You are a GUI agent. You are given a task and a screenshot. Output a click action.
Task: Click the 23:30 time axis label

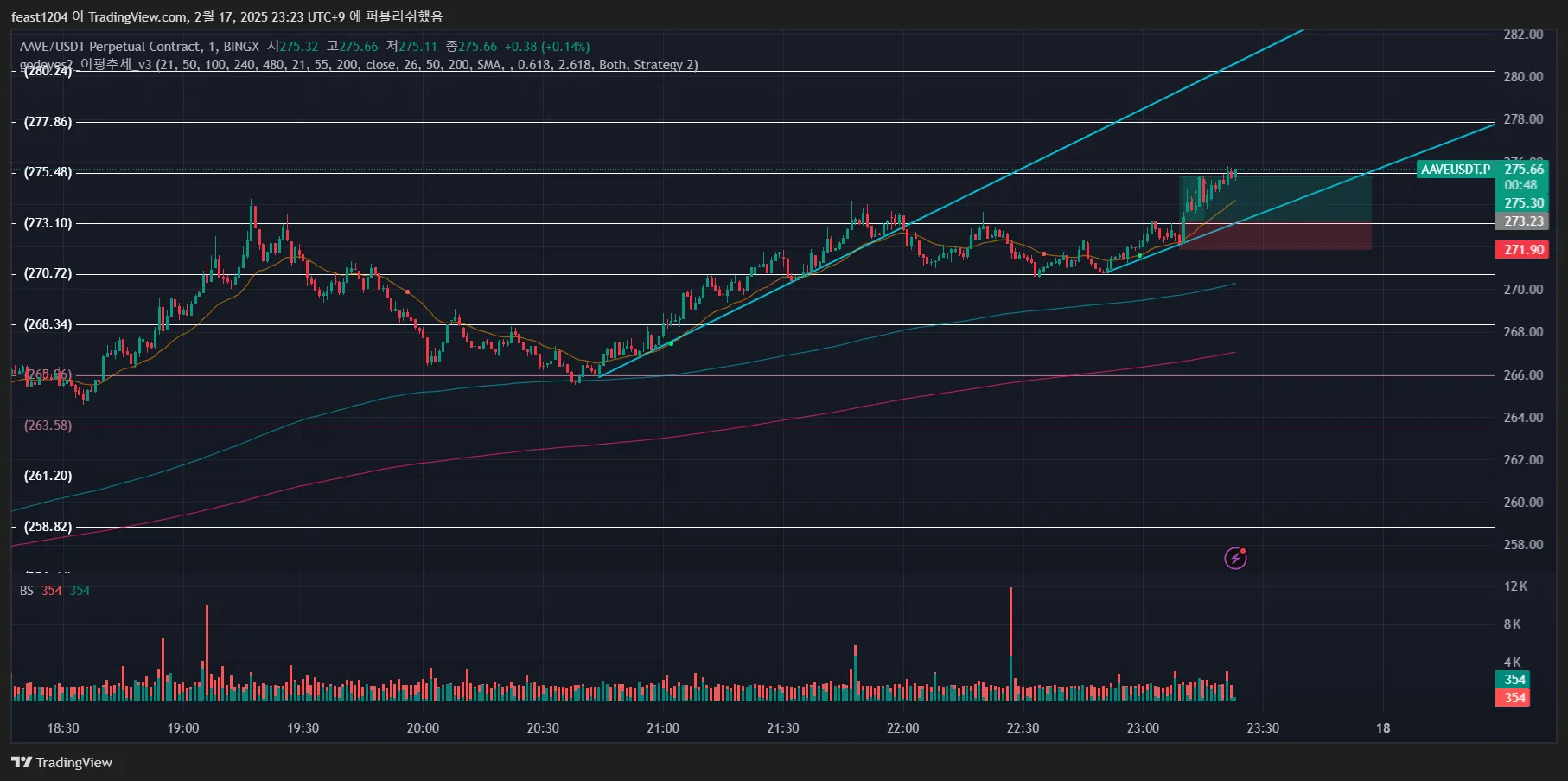coord(1263,728)
